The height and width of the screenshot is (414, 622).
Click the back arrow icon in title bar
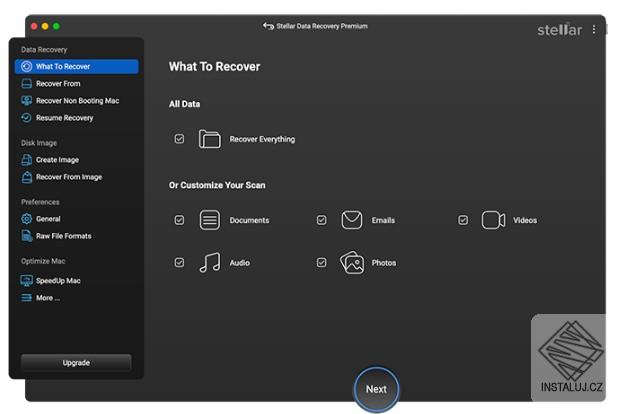[x=268, y=26]
